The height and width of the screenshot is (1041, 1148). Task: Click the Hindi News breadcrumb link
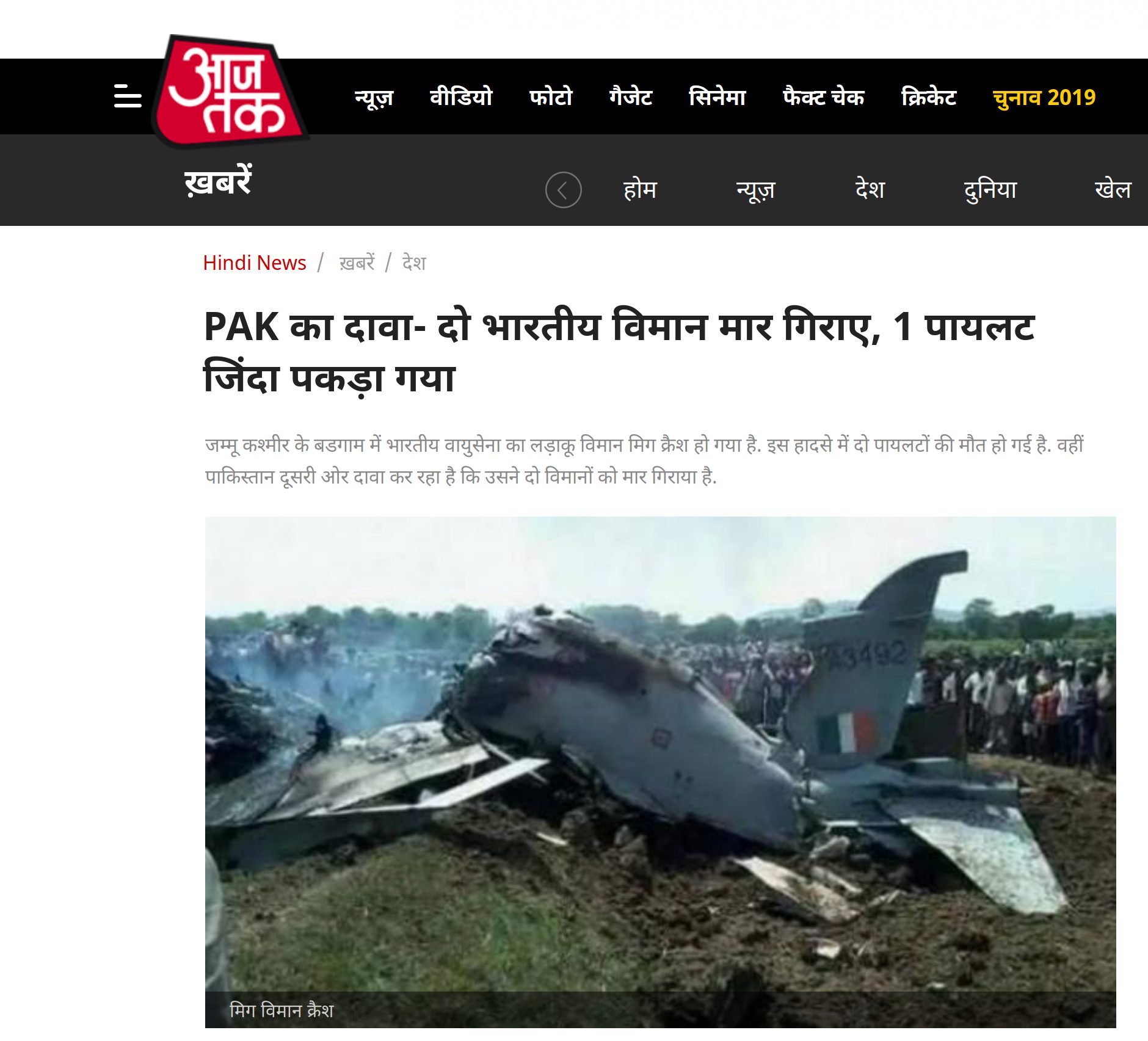click(255, 263)
